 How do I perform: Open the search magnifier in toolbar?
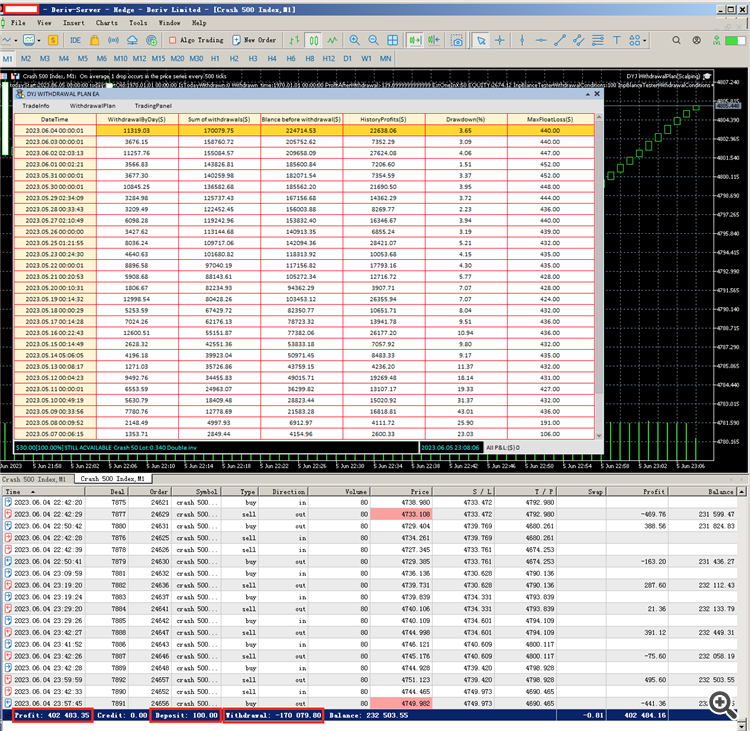point(676,40)
